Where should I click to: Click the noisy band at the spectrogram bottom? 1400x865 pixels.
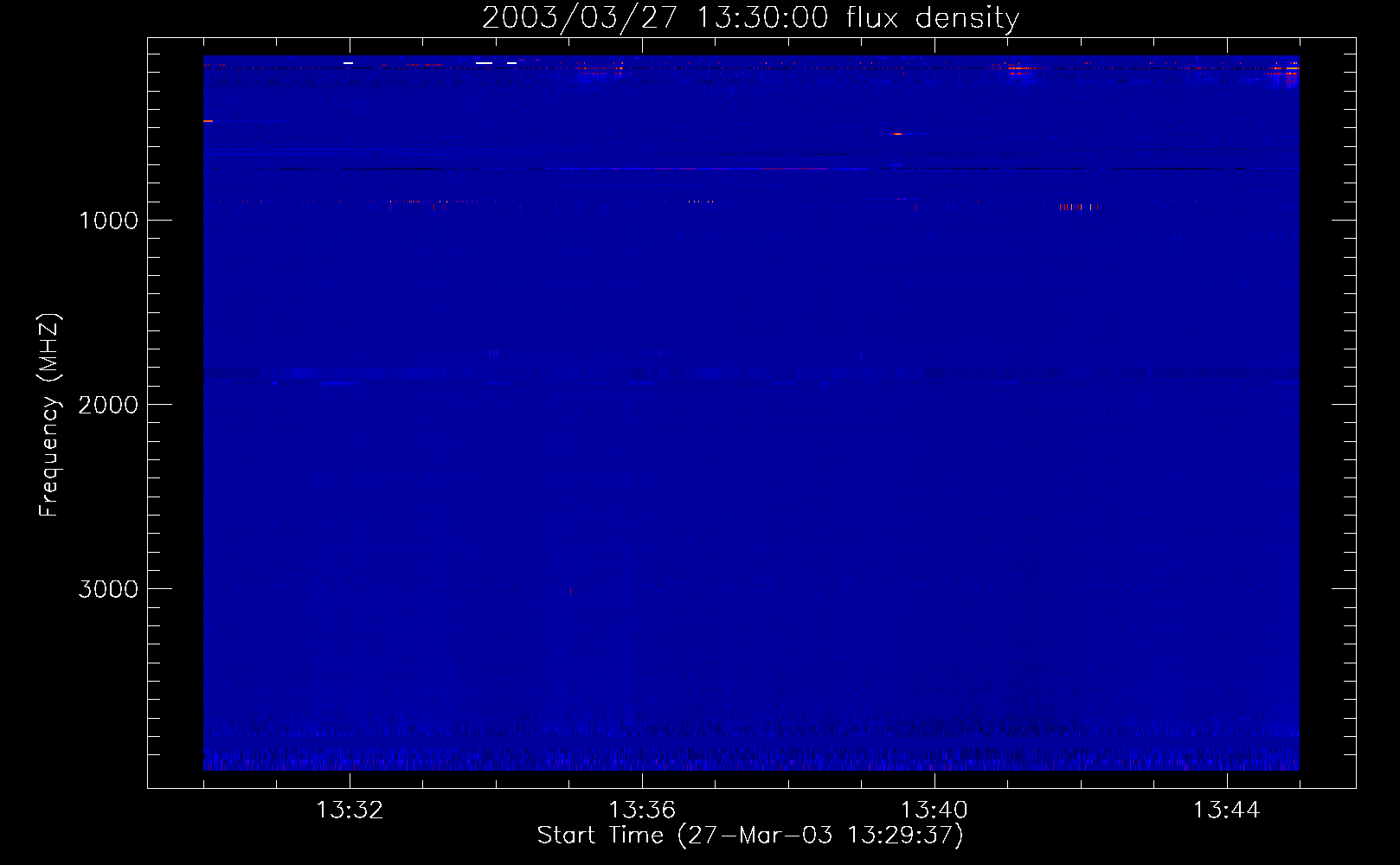(x=751, y=759)
